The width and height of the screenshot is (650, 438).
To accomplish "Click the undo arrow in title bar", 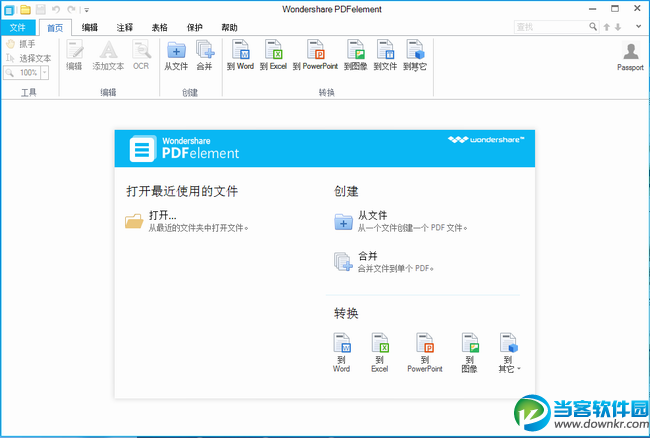I will click(x=56, y=10).
